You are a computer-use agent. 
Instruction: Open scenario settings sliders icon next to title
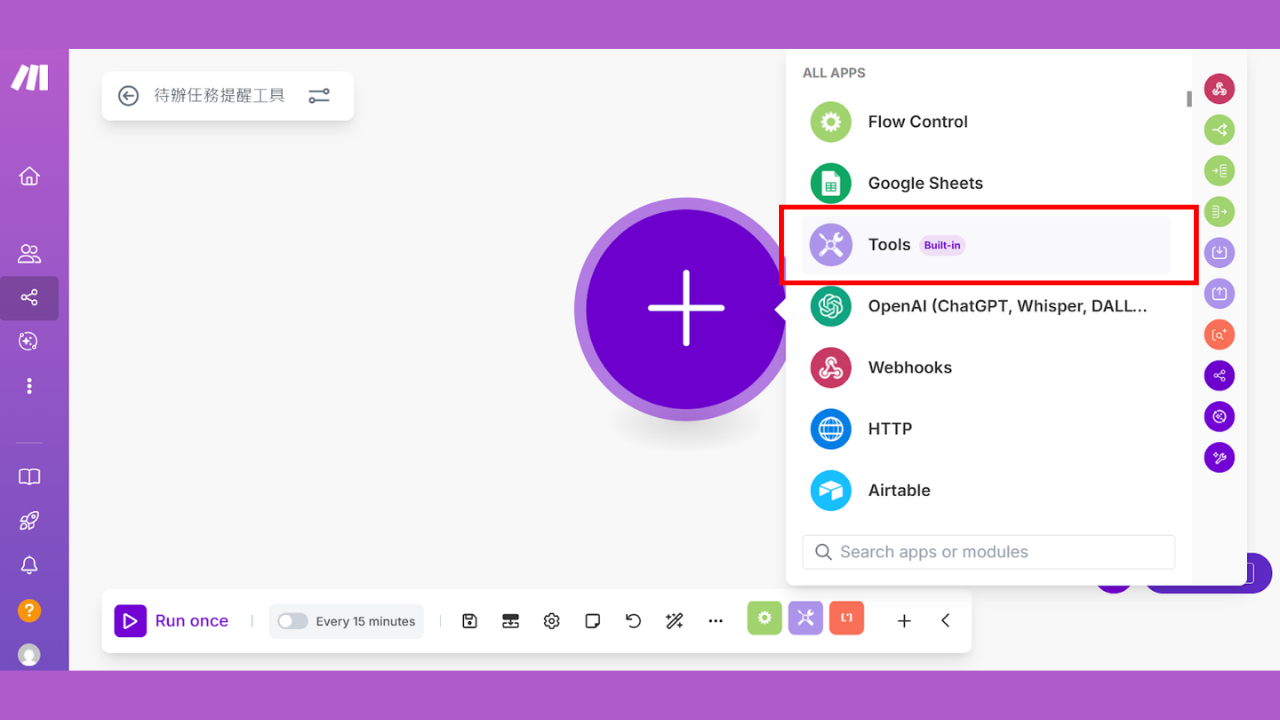pyautogui.click(x=319, y=96)
